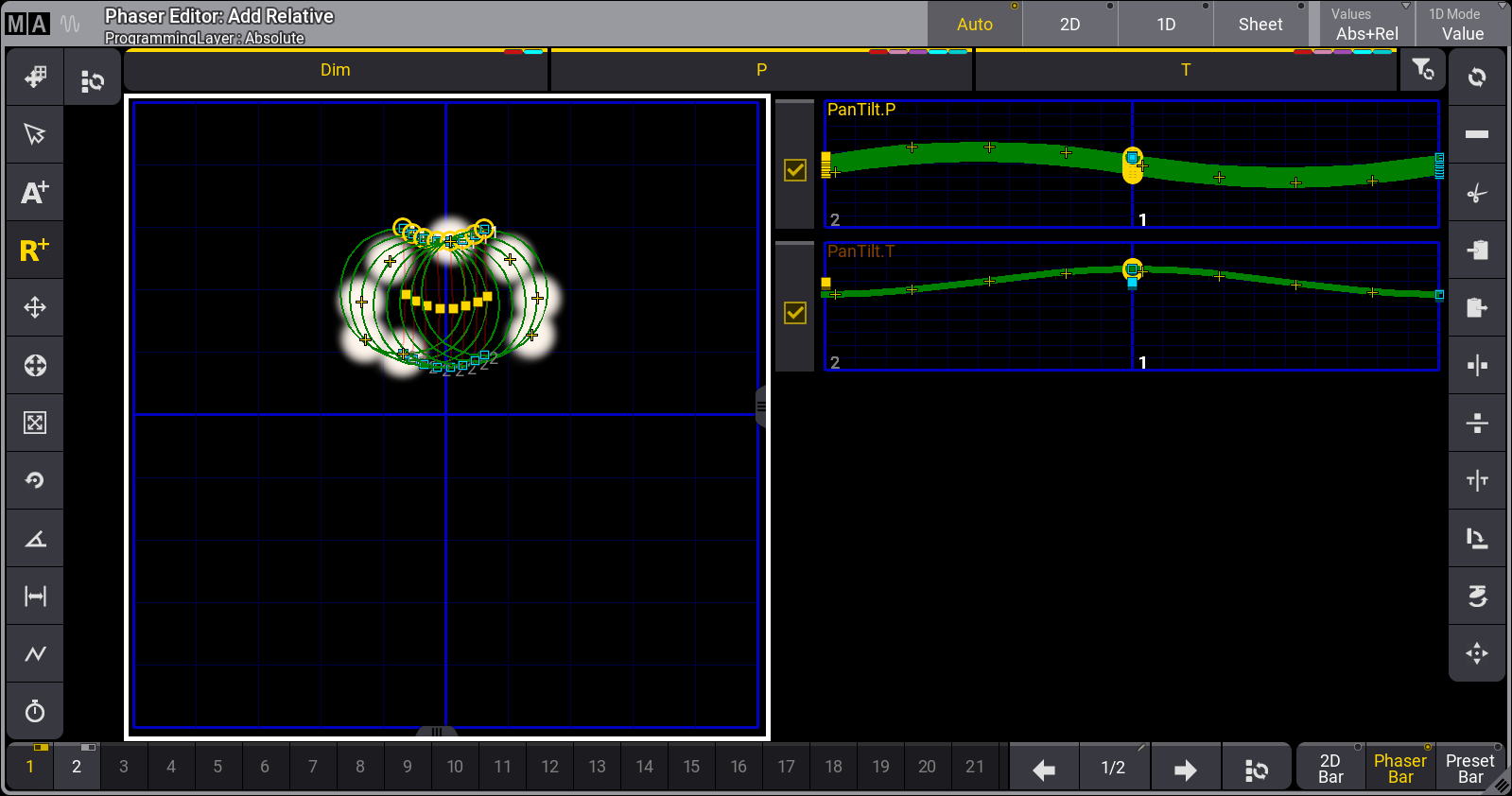The height and width of the screenshot is (796, 1512).
Task: Click the angle tool icon
Action: tap(35, 539)
